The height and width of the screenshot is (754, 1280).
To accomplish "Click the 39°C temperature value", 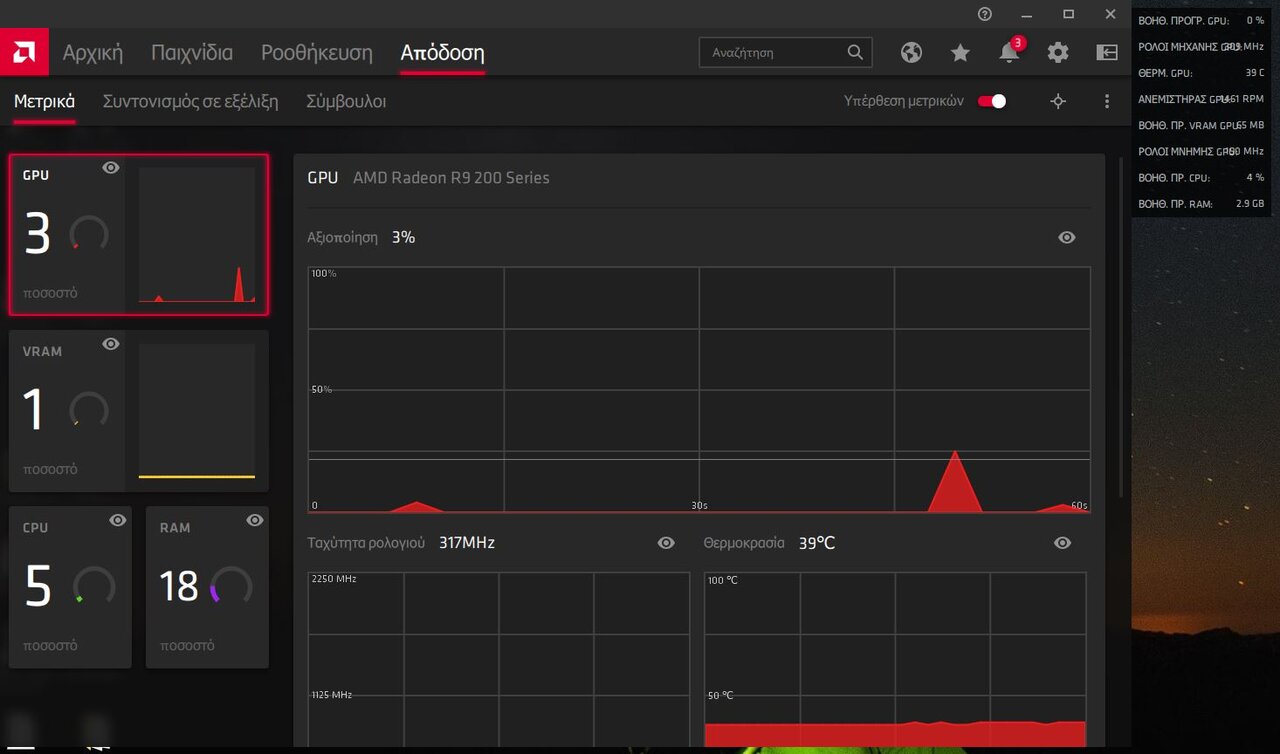I will [x=817, y=543].
